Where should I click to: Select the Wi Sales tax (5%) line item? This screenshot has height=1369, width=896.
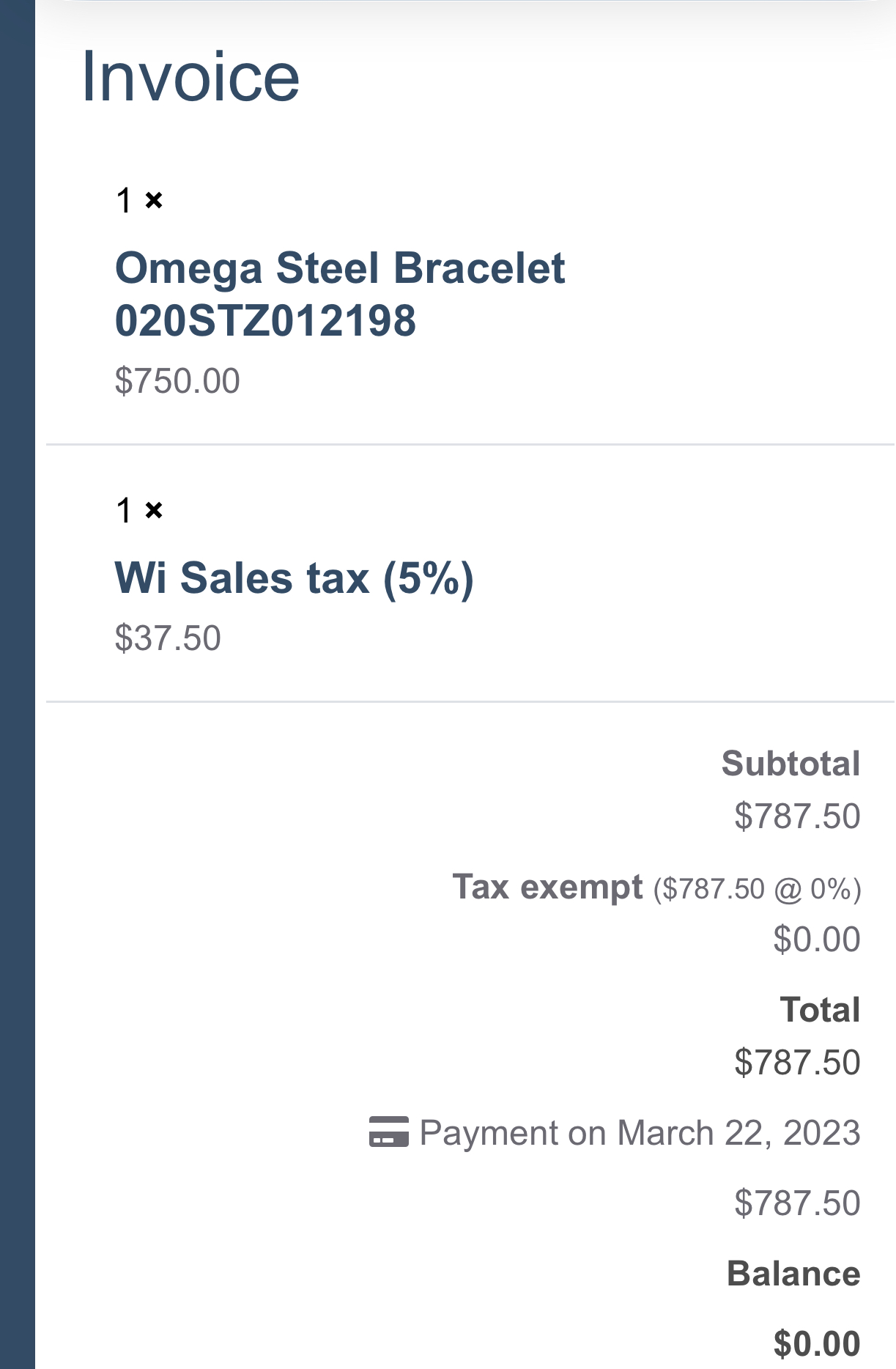coord(294,578)
